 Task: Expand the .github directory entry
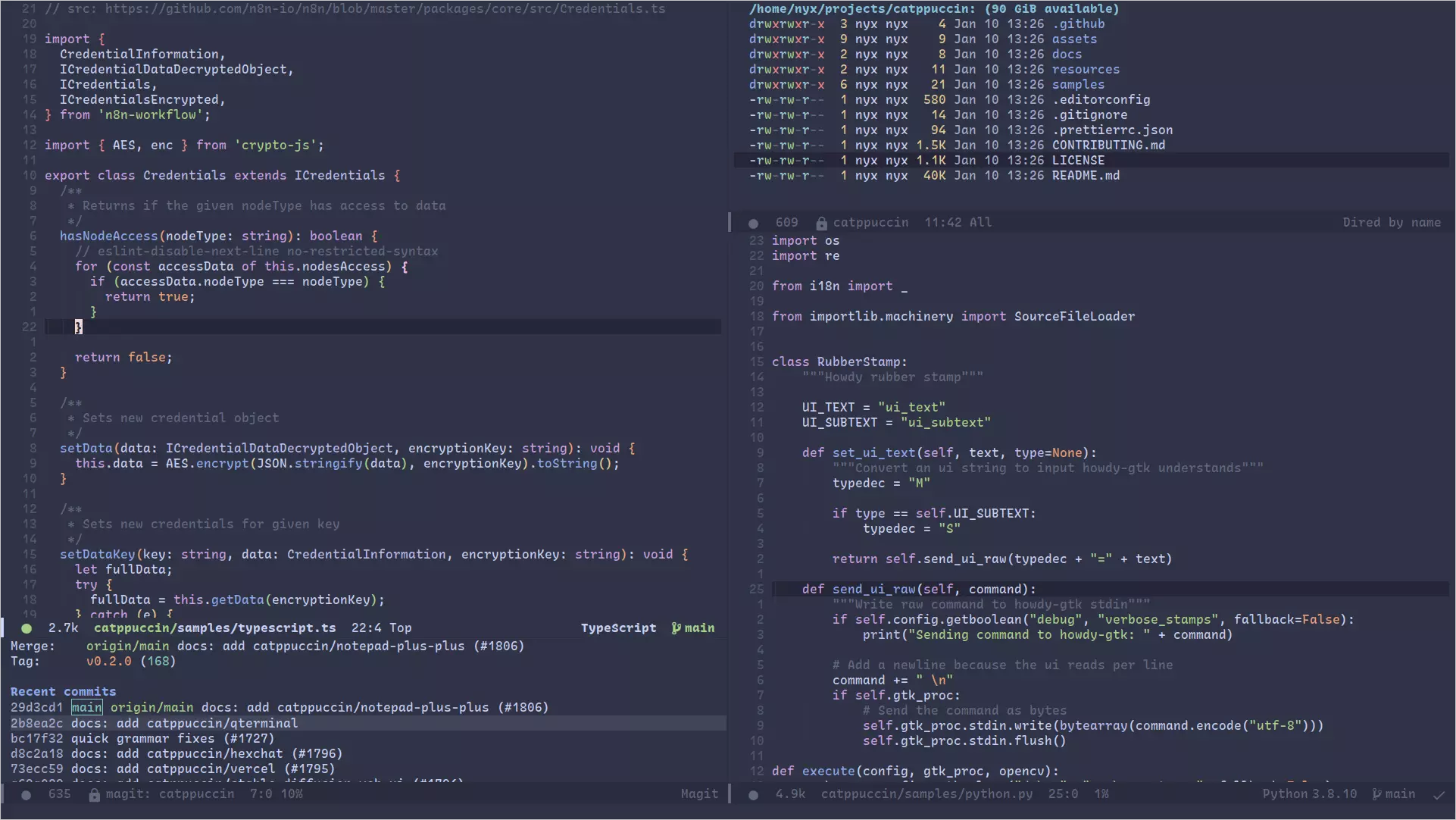tap(1077, 24)
